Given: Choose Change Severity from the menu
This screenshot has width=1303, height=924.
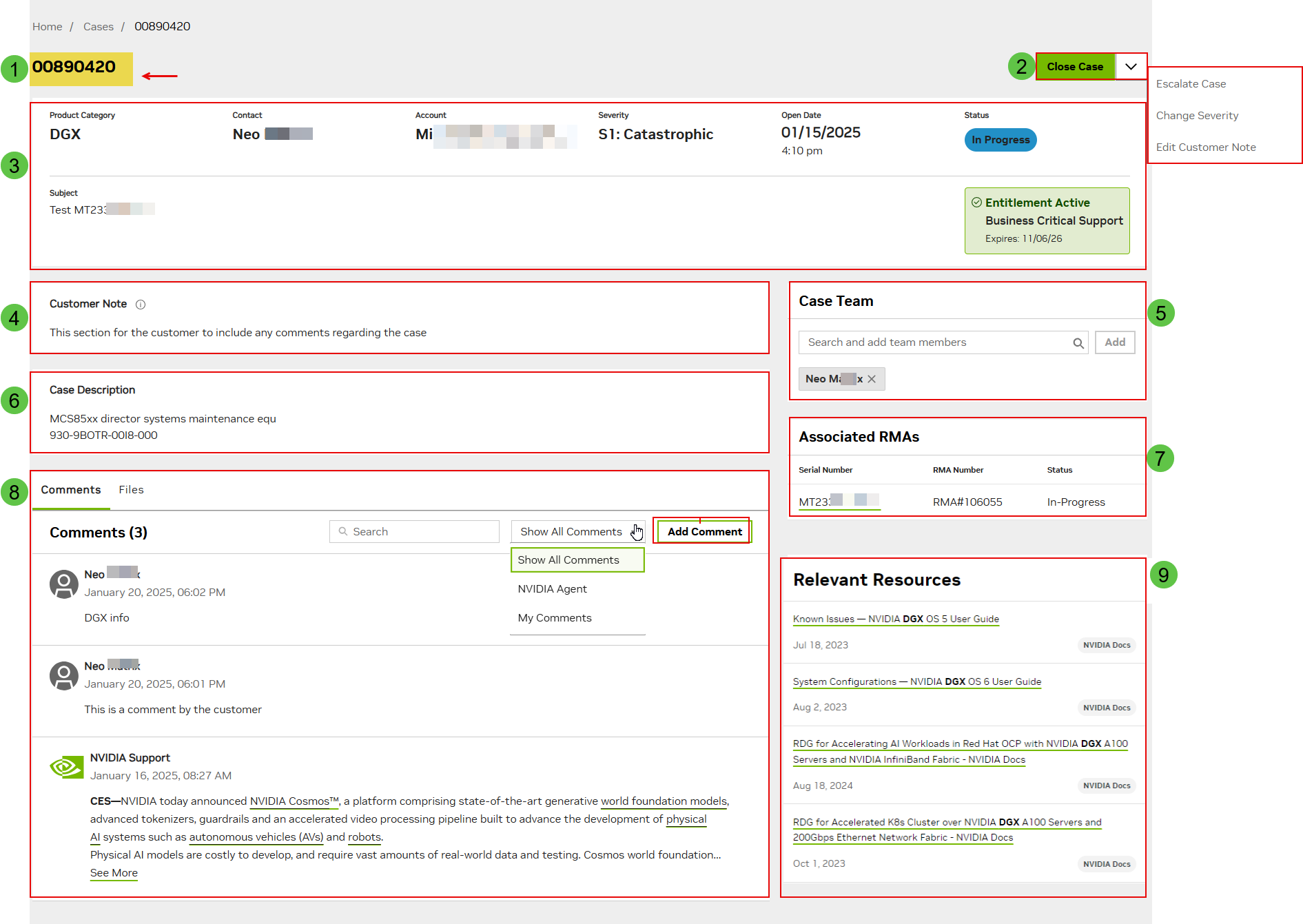Looking at the screenshot, I should (1197, 116).
